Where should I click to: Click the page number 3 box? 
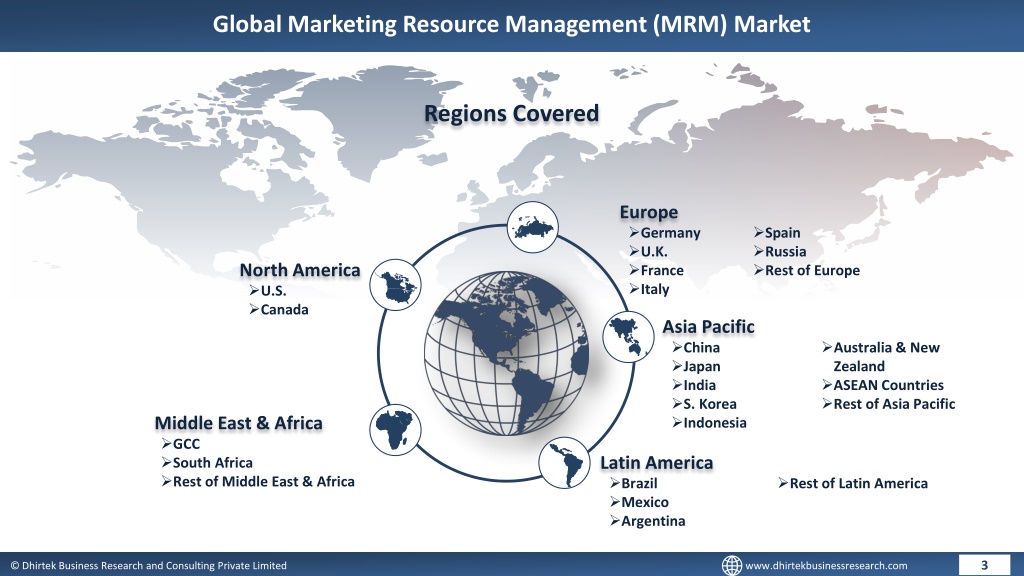click(x=984, y=565)
